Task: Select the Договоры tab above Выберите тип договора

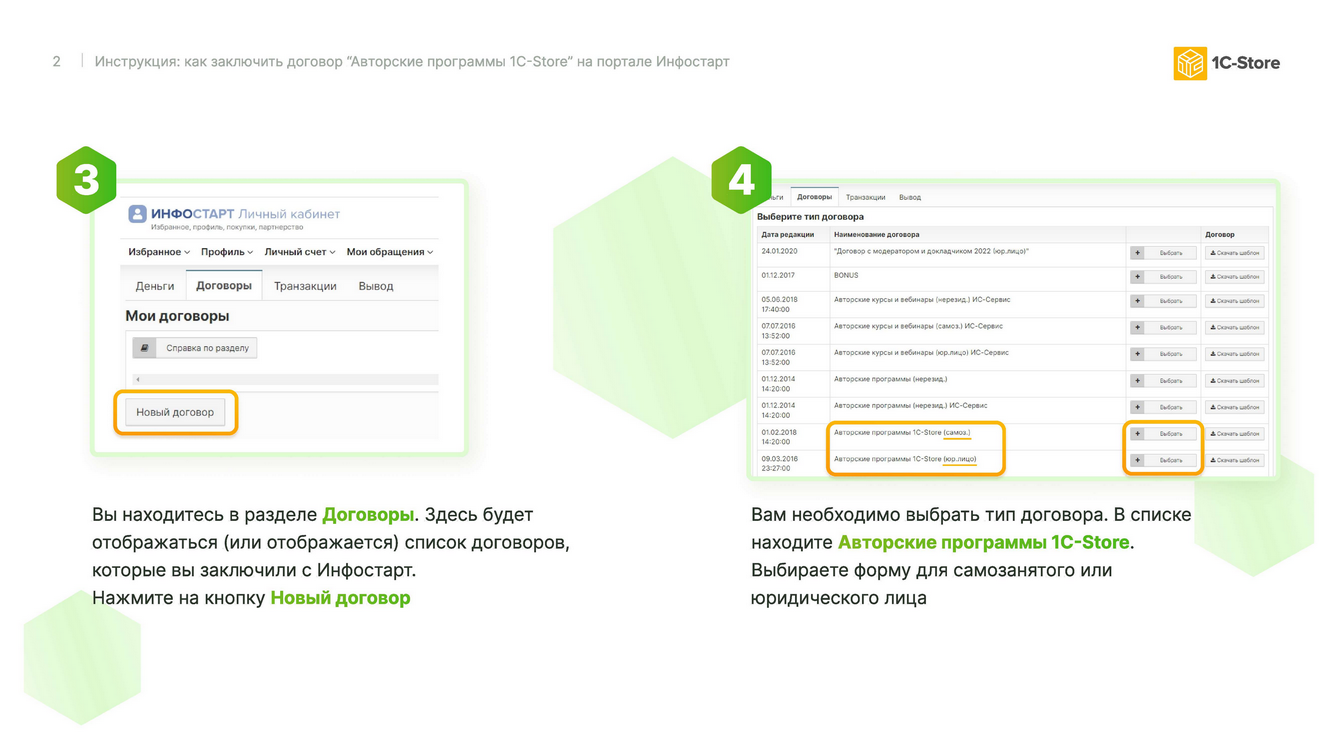Action: [814, 197]
